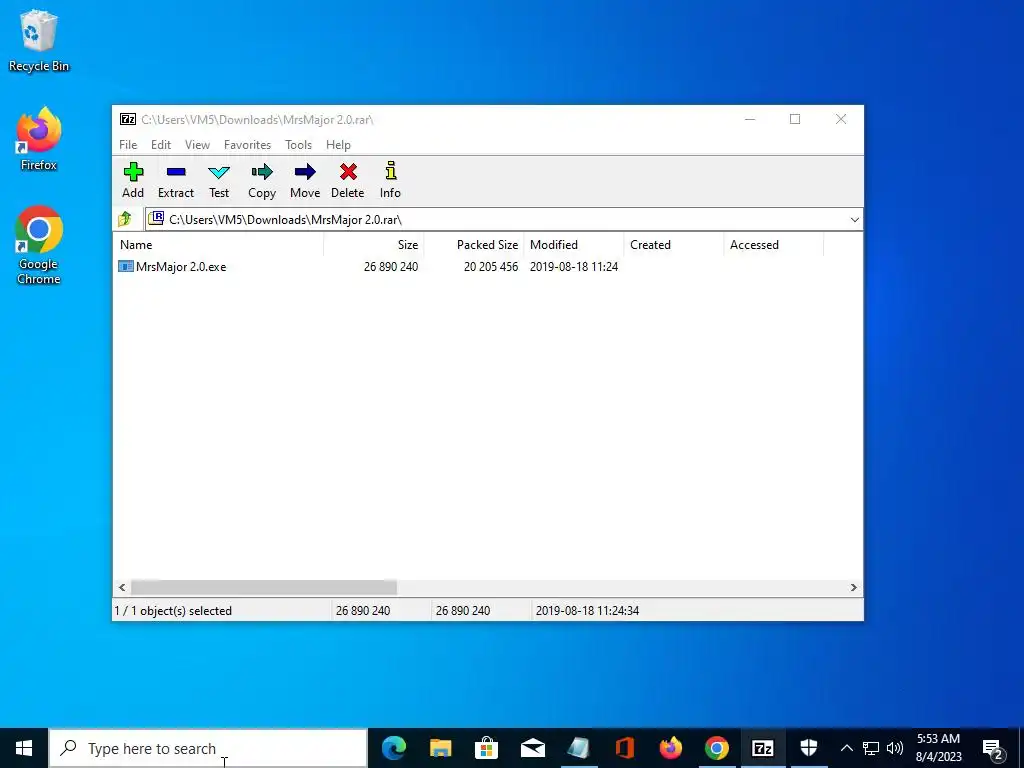Image resolution: width=1024 pixels, height=768 pixels.
Task: Open Windows Security from taskbar
Action: pyautogui.click(x=808, y=748)
